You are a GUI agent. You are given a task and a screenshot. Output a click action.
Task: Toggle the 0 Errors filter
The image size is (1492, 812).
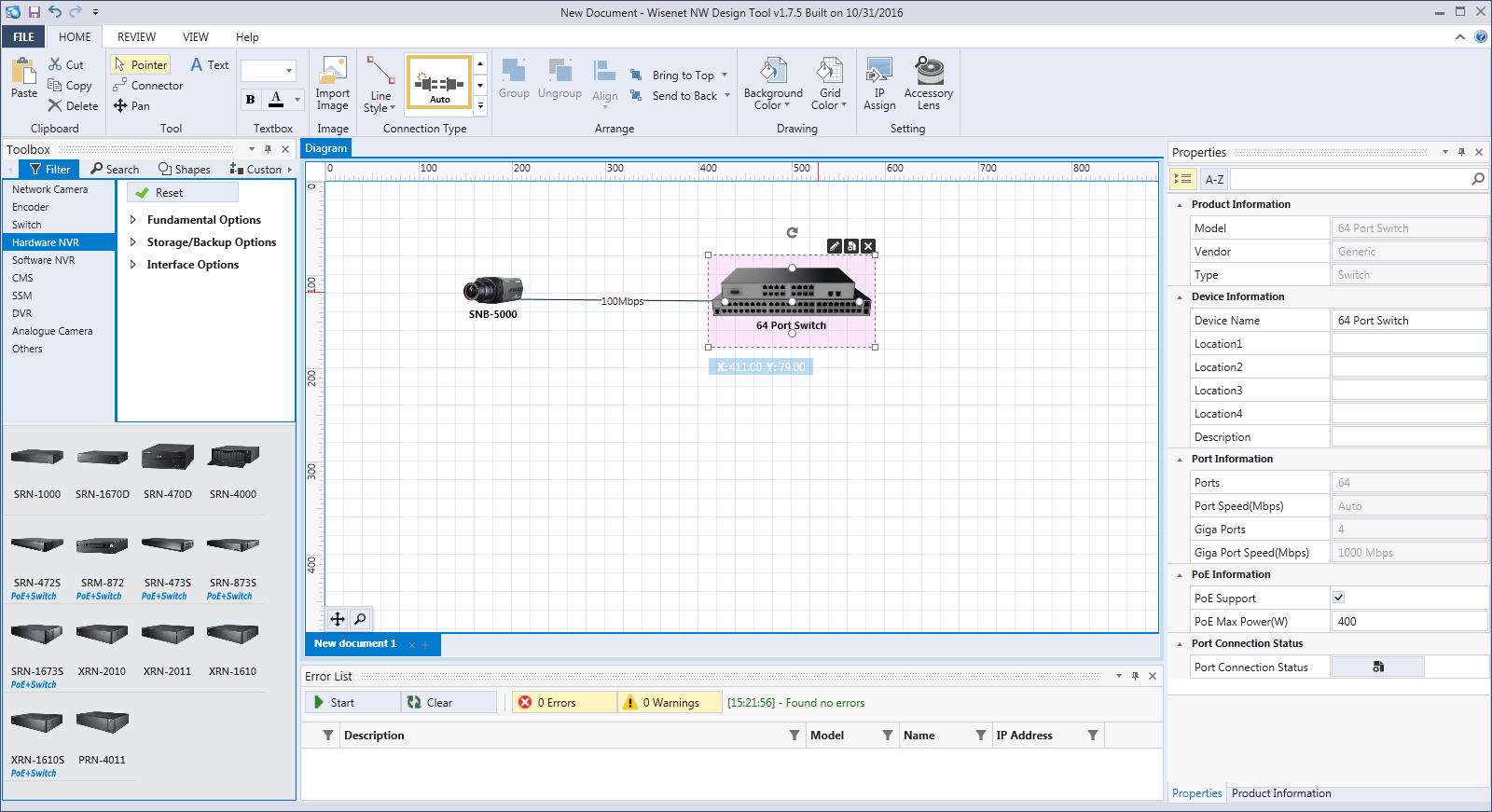[x=564, y=703]
